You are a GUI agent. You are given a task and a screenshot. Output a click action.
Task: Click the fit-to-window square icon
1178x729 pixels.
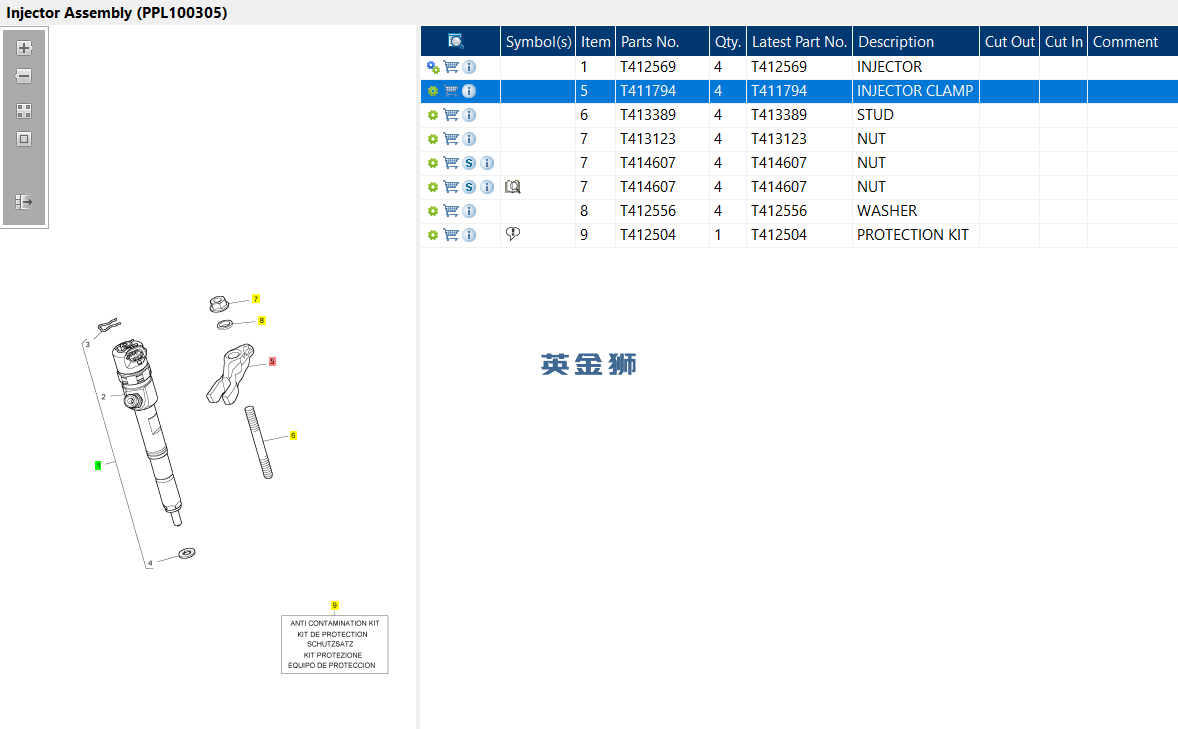pyautogui.click(x=24, y=139)
